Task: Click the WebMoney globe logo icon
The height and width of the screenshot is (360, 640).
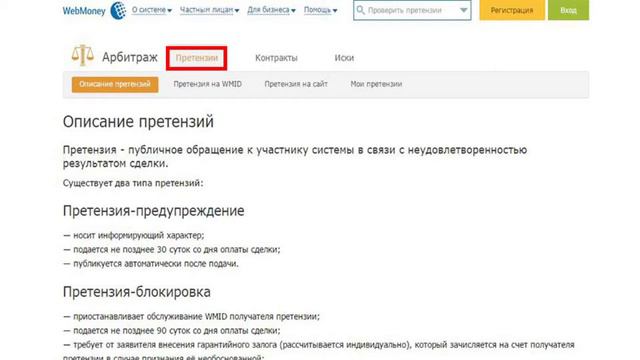Action: (x=119, y=10)
